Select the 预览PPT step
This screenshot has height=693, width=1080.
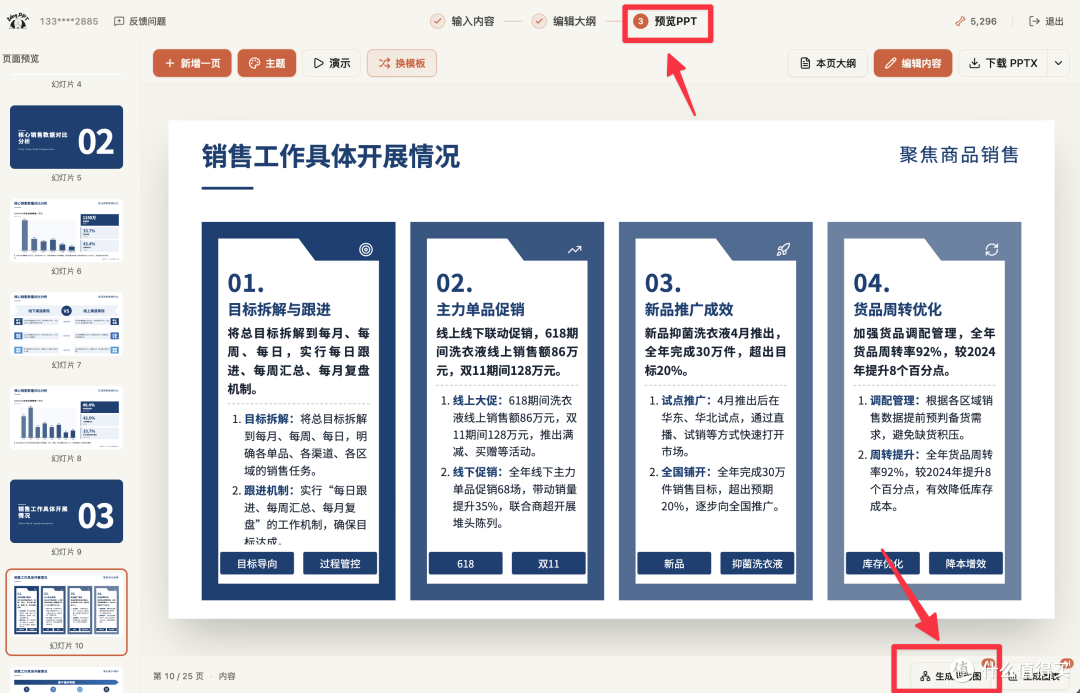tap(666, 21)
